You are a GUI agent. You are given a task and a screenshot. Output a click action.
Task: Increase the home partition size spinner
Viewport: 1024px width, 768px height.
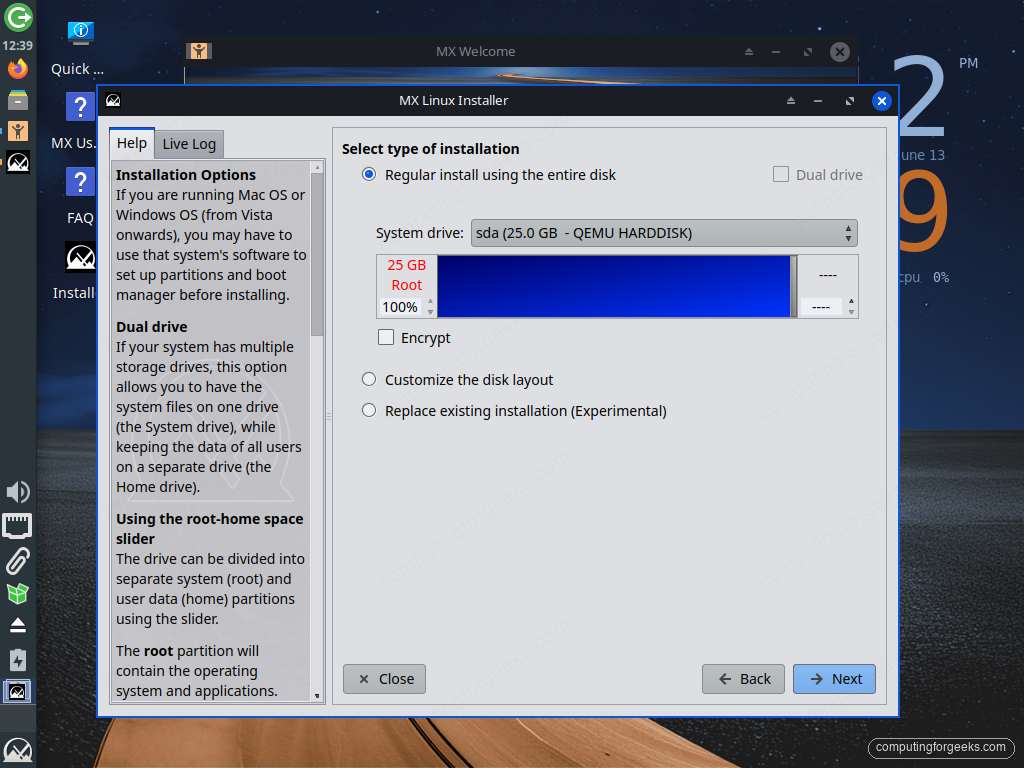click(851, 302)
